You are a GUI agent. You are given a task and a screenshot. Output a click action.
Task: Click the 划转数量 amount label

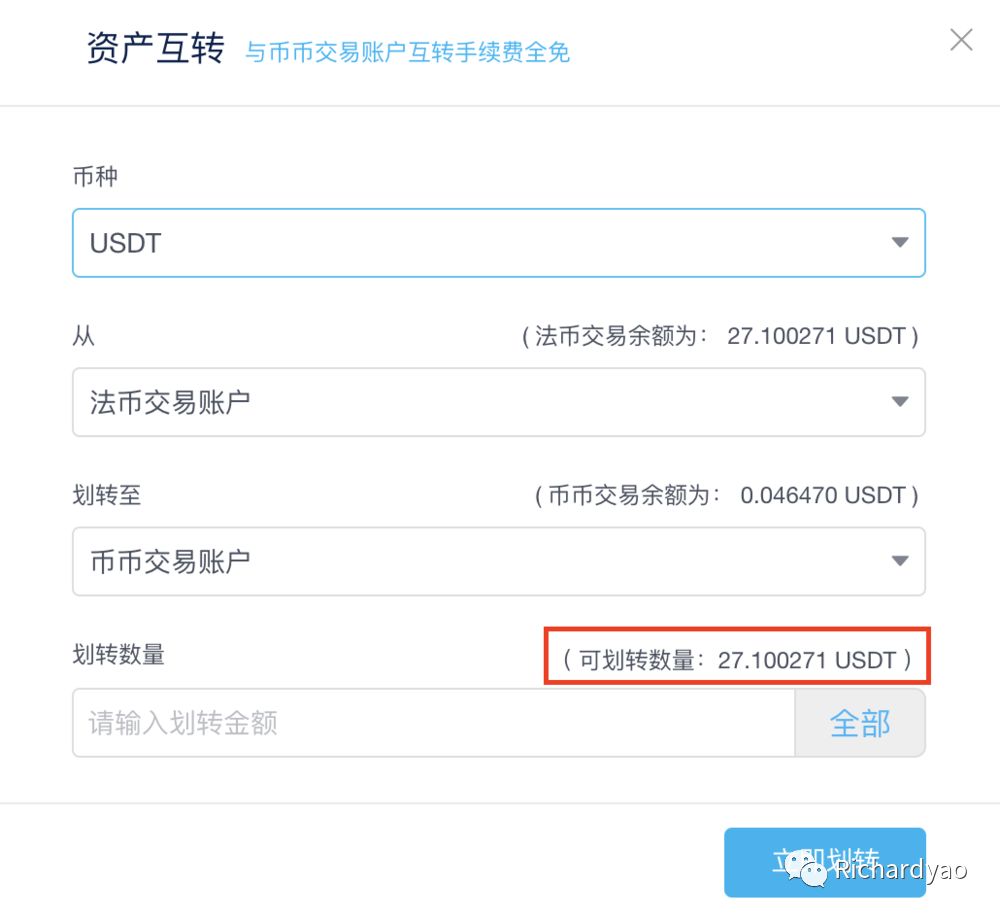116,656
